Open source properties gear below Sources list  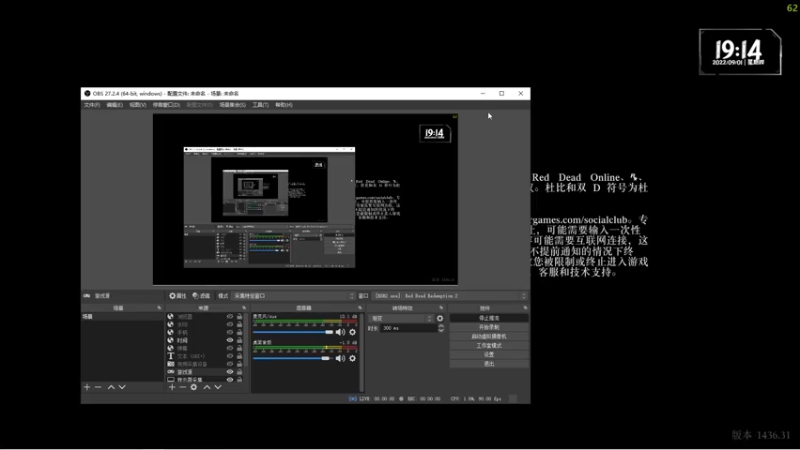194,387
